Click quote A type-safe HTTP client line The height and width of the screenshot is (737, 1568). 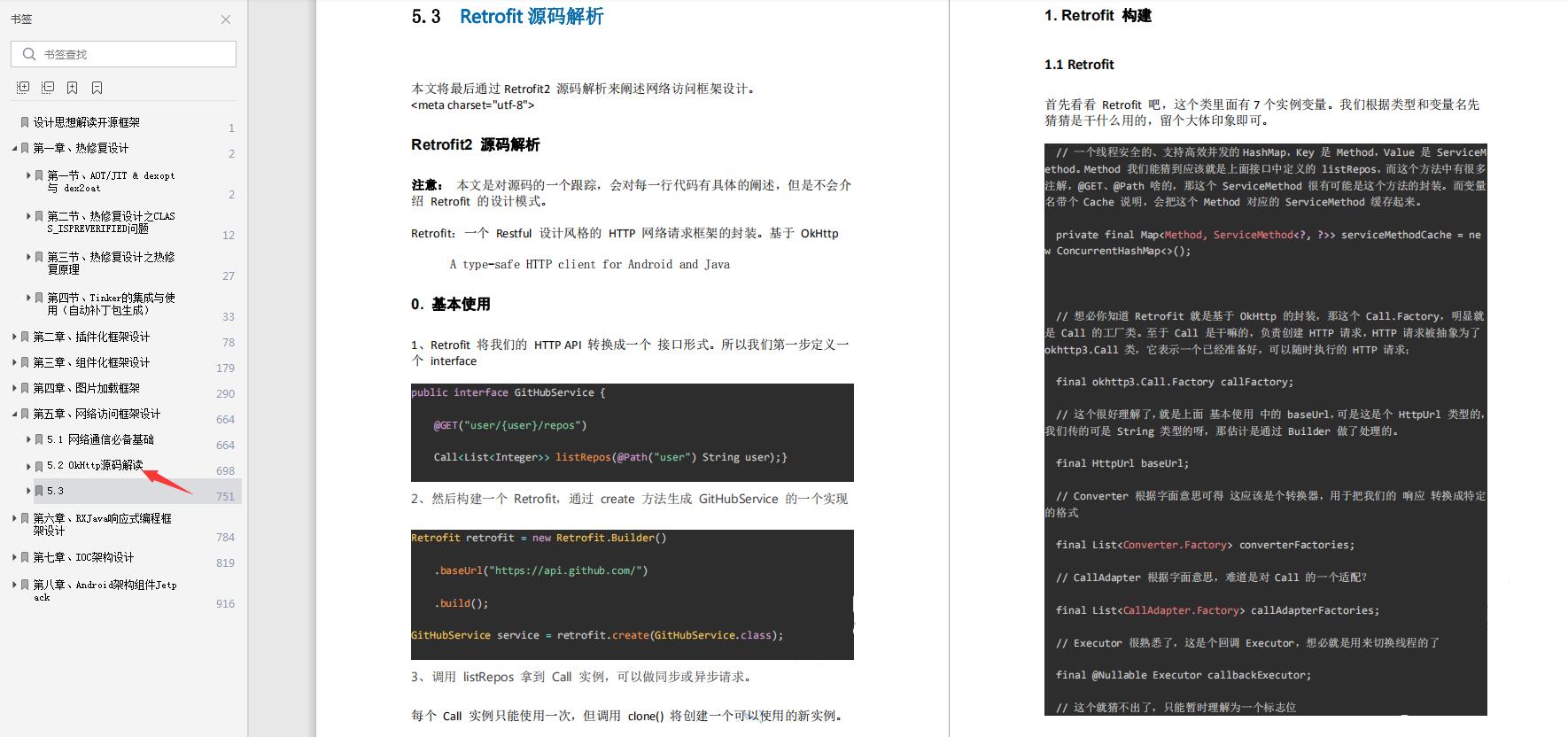(590, 264)
